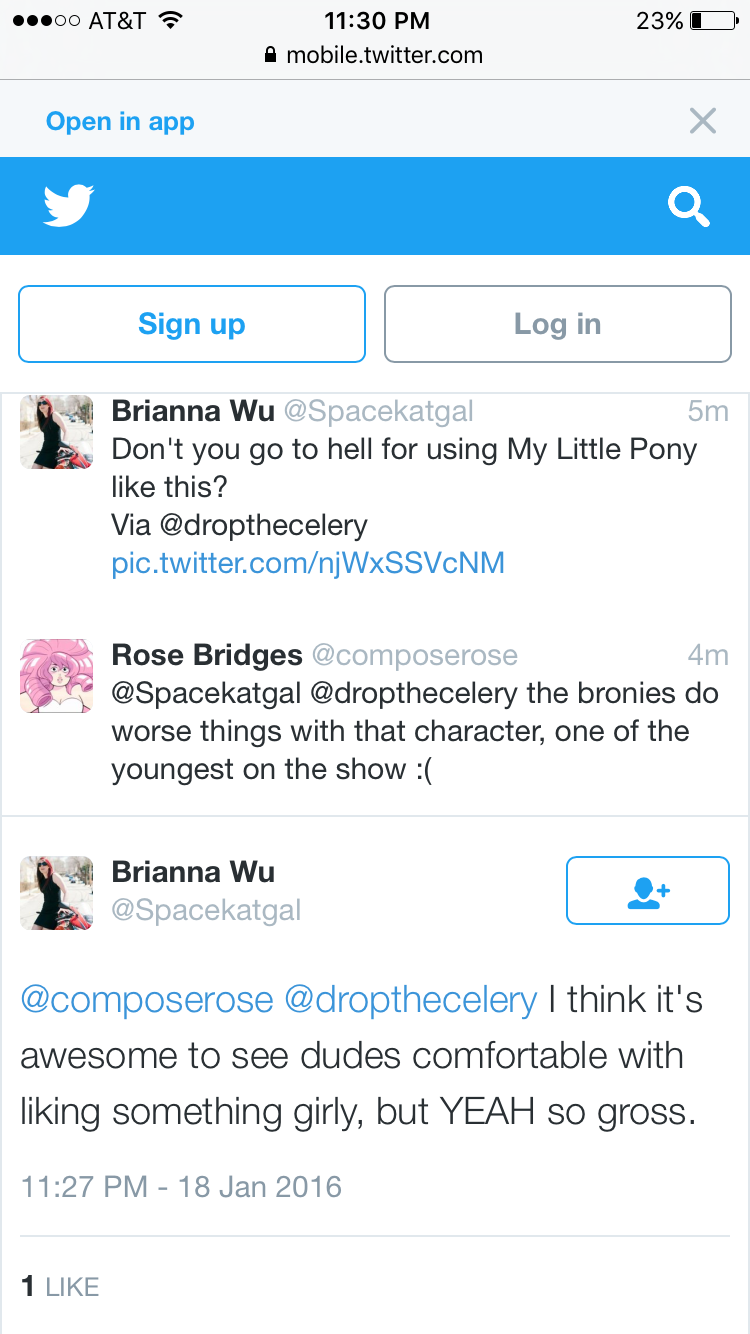This screenshot has width=750, height=1334.
Task: Tap the lock icon in address bar
Action: tap(270, 55)
